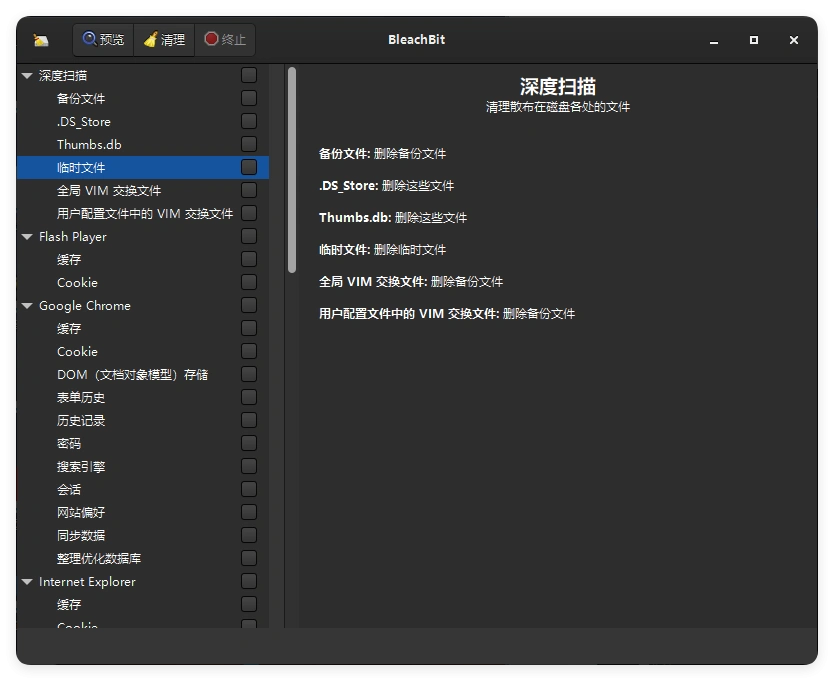This screenshot has height=681, width=834.
Task: Enable the 备份文件 checkbox
Action: (x=248, y=98)
